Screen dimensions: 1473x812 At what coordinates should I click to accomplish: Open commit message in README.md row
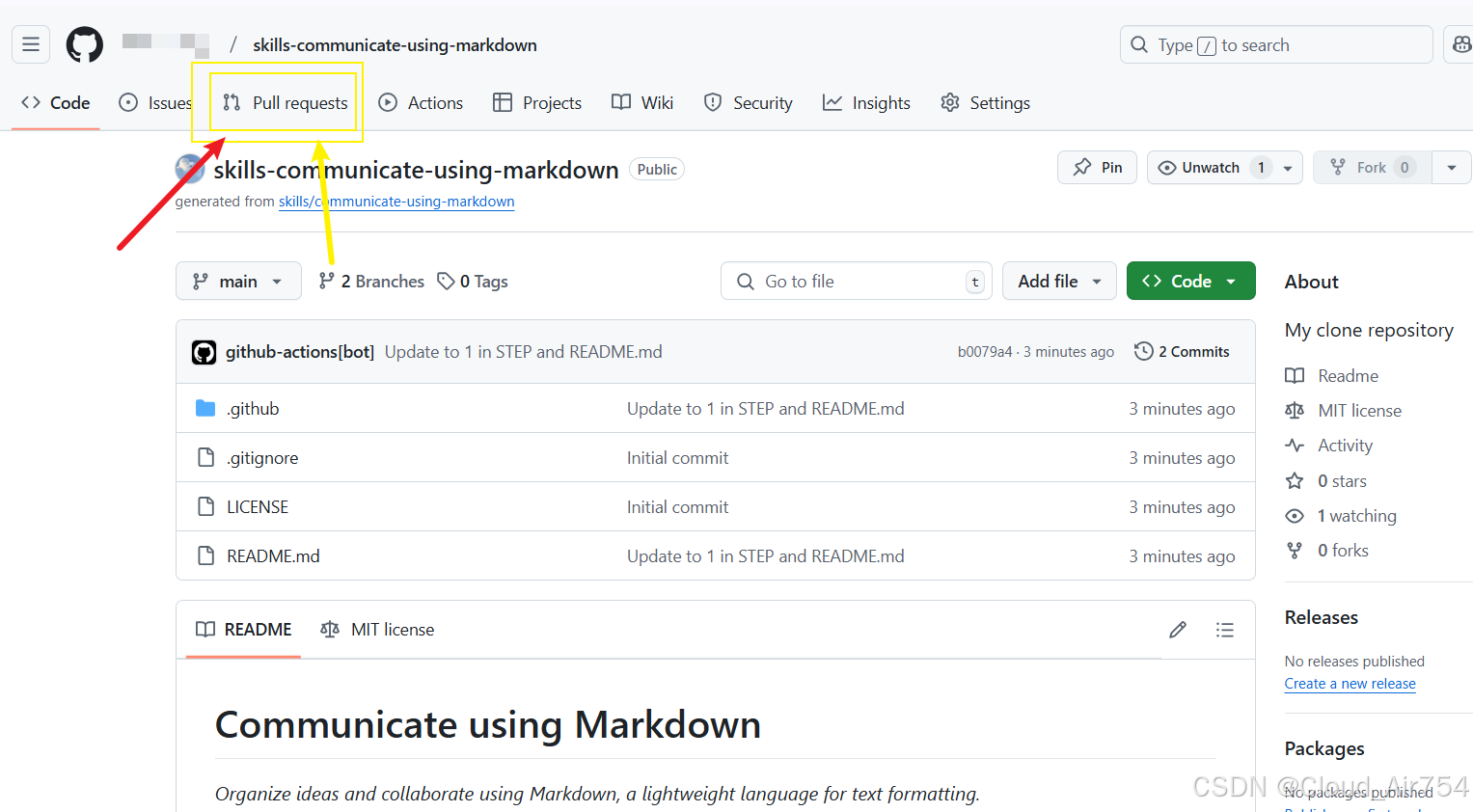766,556
